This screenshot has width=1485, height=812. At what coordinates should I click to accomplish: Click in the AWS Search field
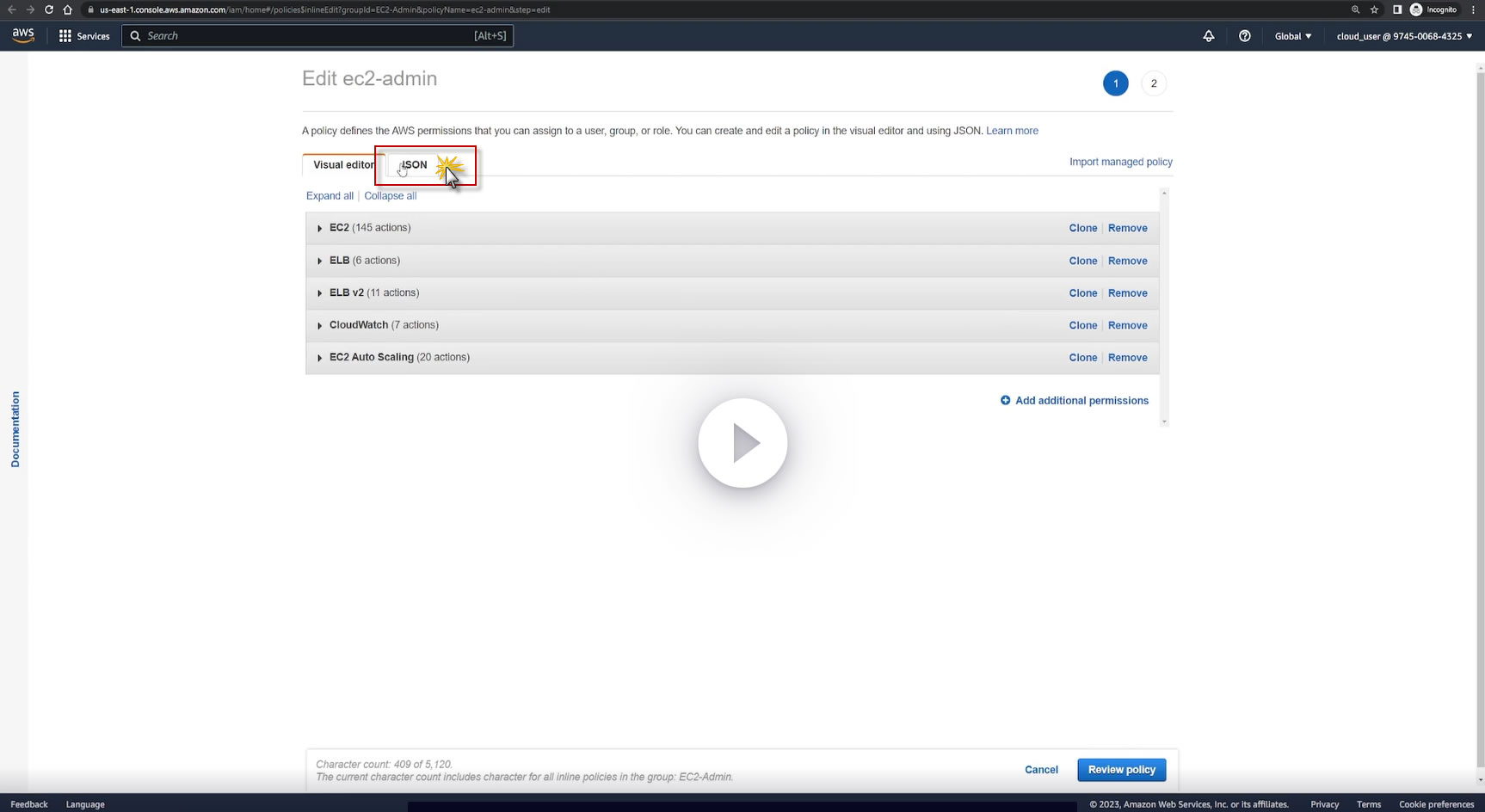317,36
